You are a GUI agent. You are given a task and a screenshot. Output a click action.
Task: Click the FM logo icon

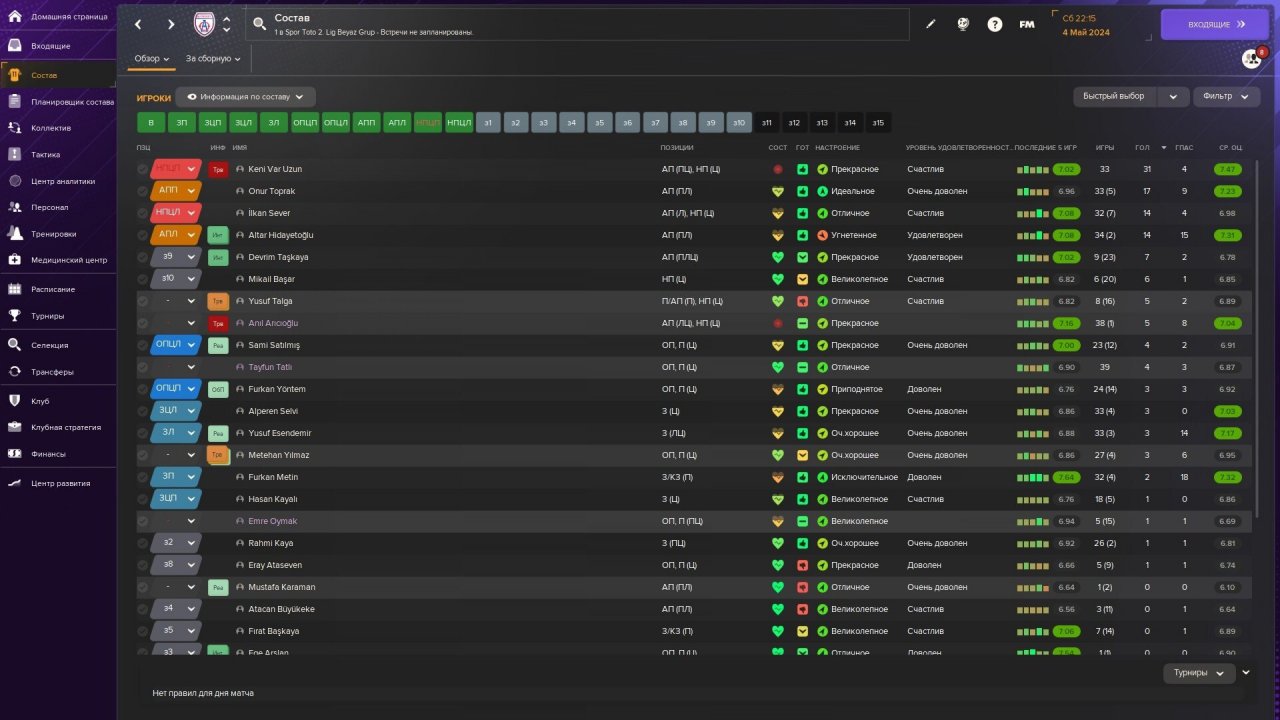[1026, 24]
